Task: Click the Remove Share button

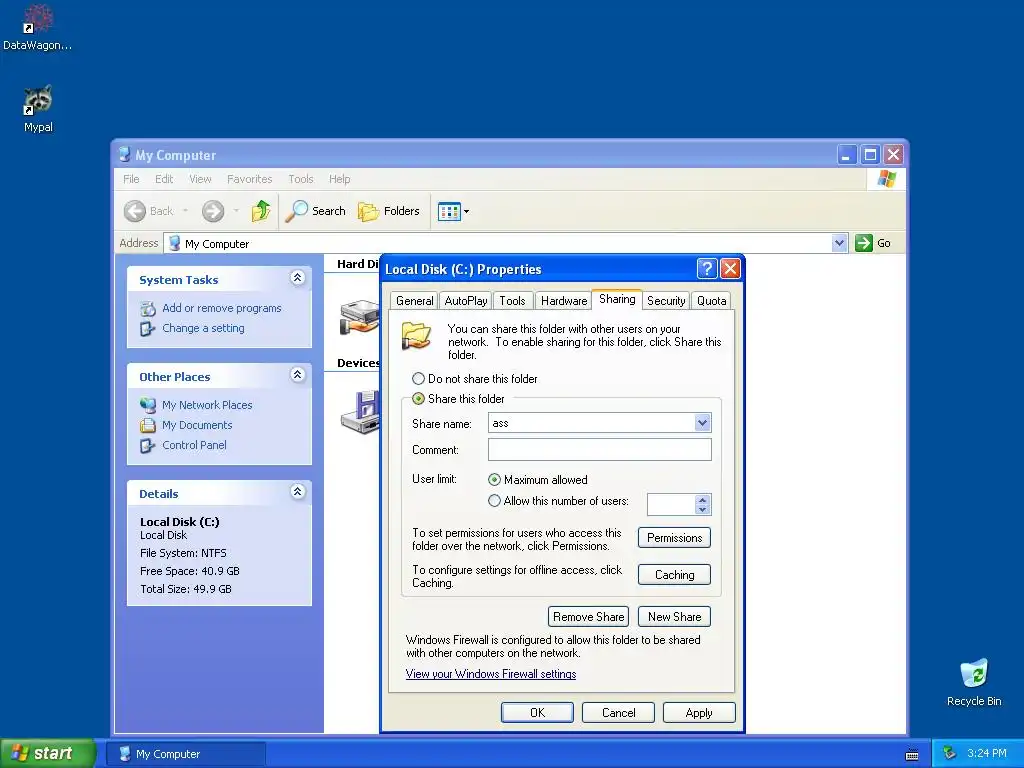Action: (588, 616)
